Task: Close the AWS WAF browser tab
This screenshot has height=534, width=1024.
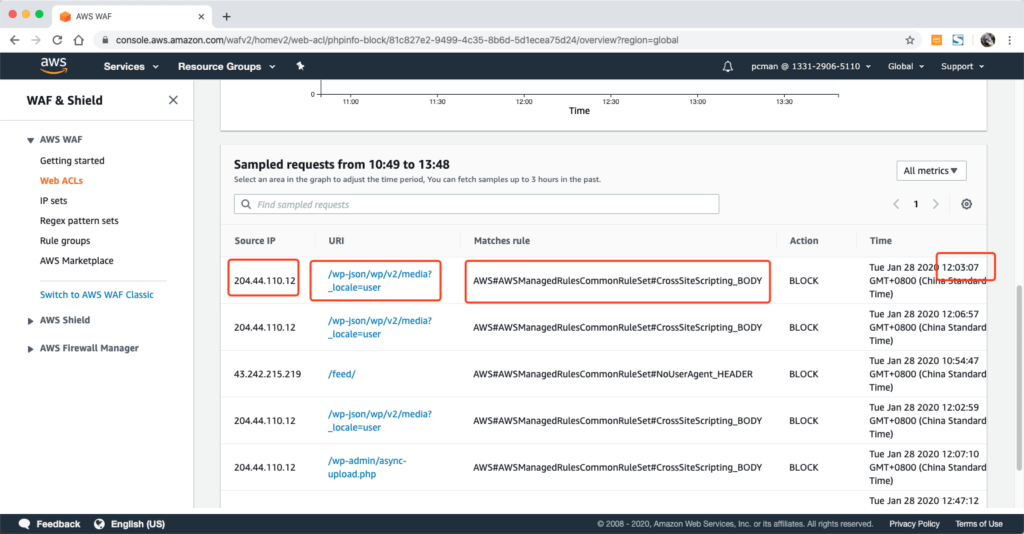Action: pos(201,16)
